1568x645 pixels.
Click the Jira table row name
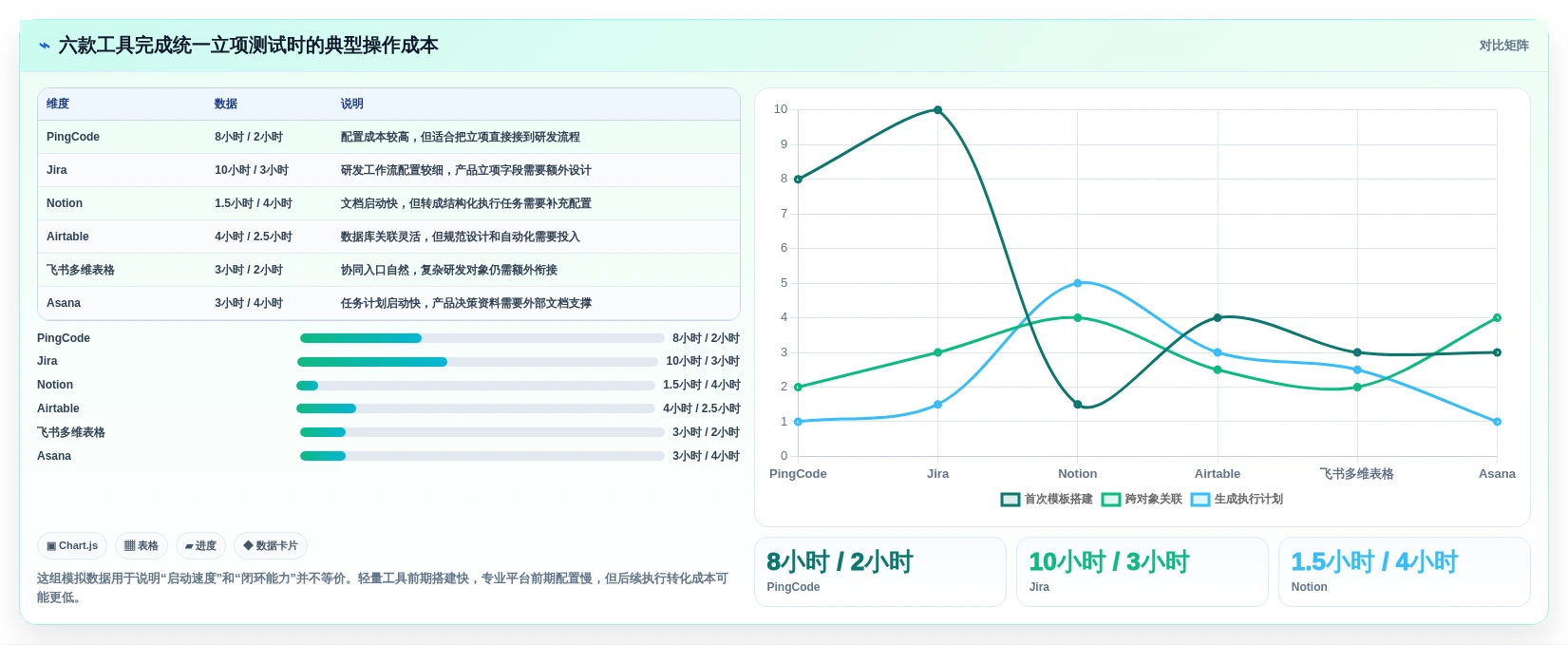click(57, 170)
